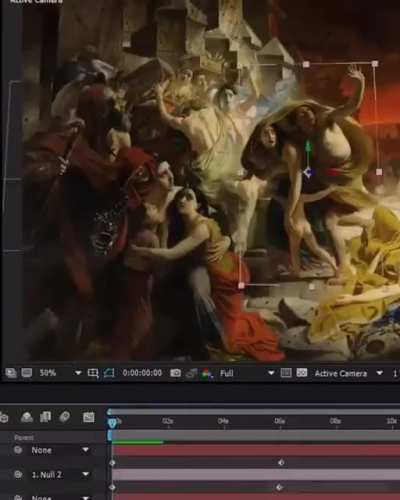Toggle the Motion Blur switch icon

pos(64,417)
